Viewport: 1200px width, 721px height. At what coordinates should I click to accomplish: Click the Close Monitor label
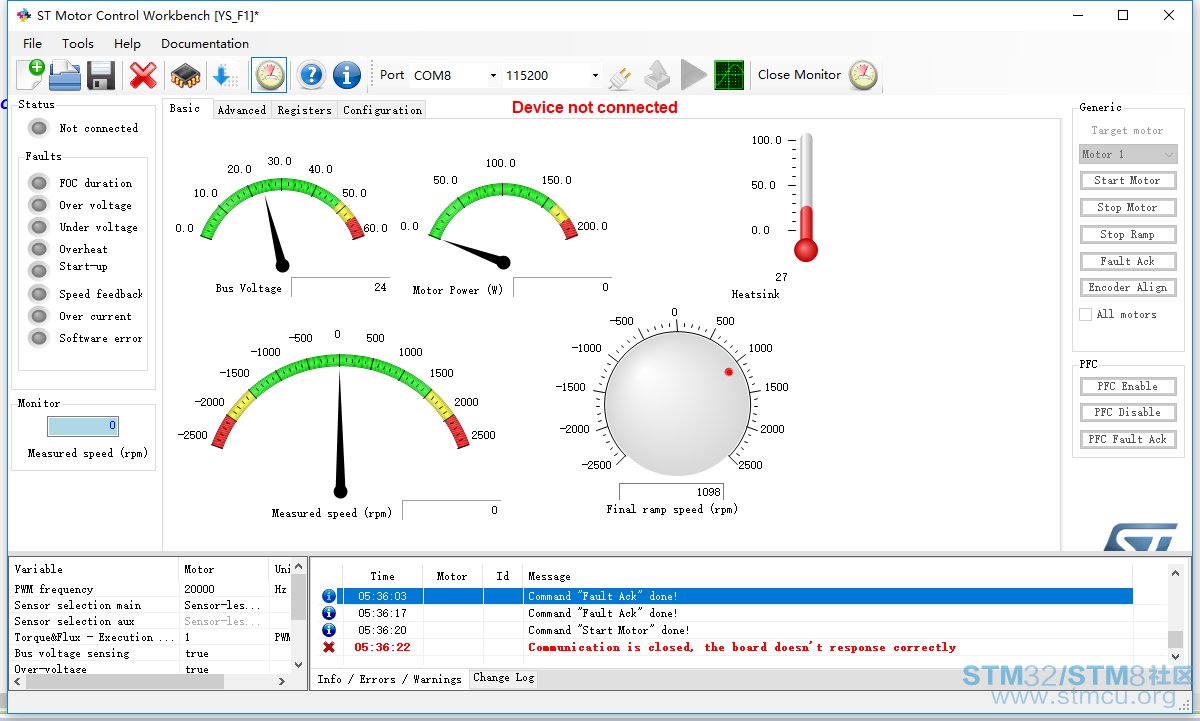[799, 75]
